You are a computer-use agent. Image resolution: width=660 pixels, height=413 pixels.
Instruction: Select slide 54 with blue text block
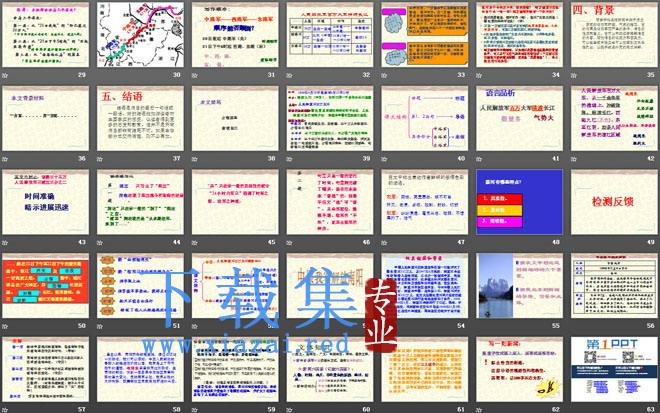point(425,285)
